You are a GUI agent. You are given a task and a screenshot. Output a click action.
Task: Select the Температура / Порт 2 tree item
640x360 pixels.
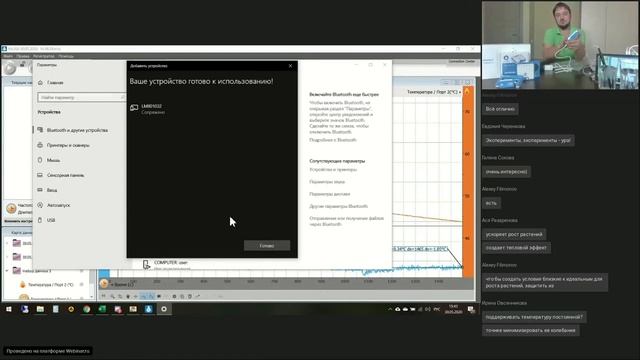click(x=51, y=284)
